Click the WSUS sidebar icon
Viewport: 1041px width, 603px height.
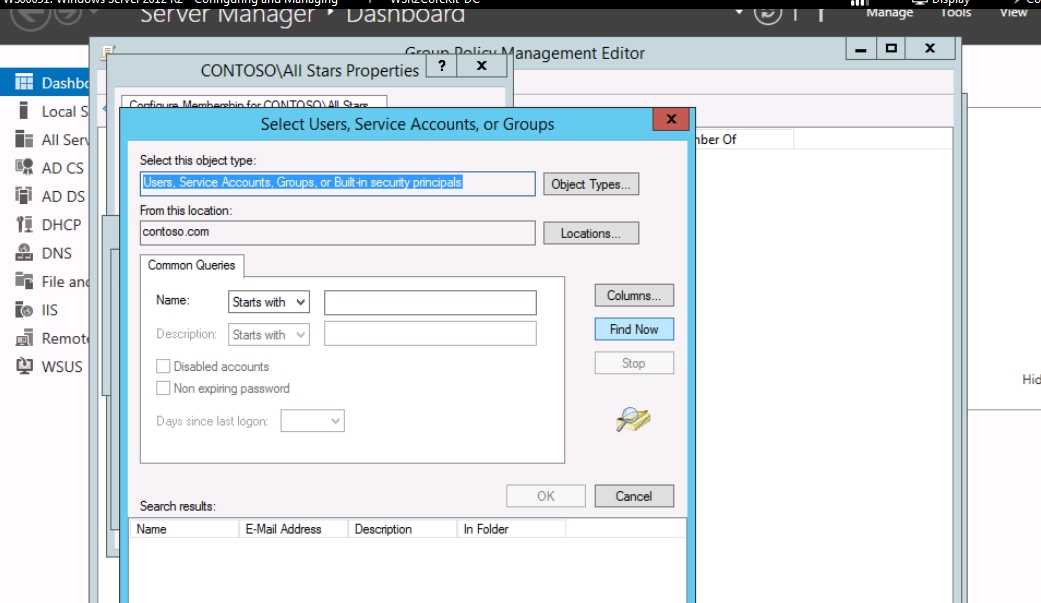(25, 366)
